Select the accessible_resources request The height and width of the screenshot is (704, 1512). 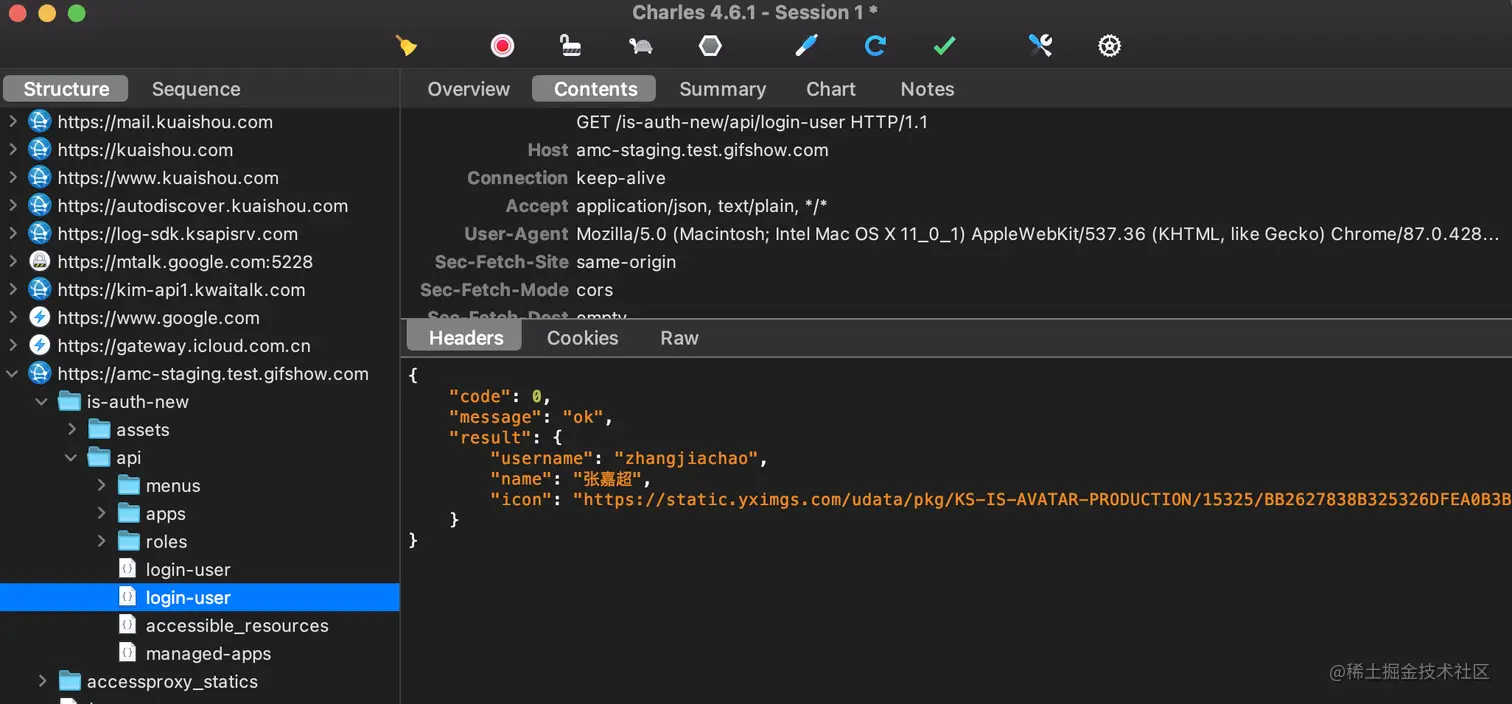point(237,626)
